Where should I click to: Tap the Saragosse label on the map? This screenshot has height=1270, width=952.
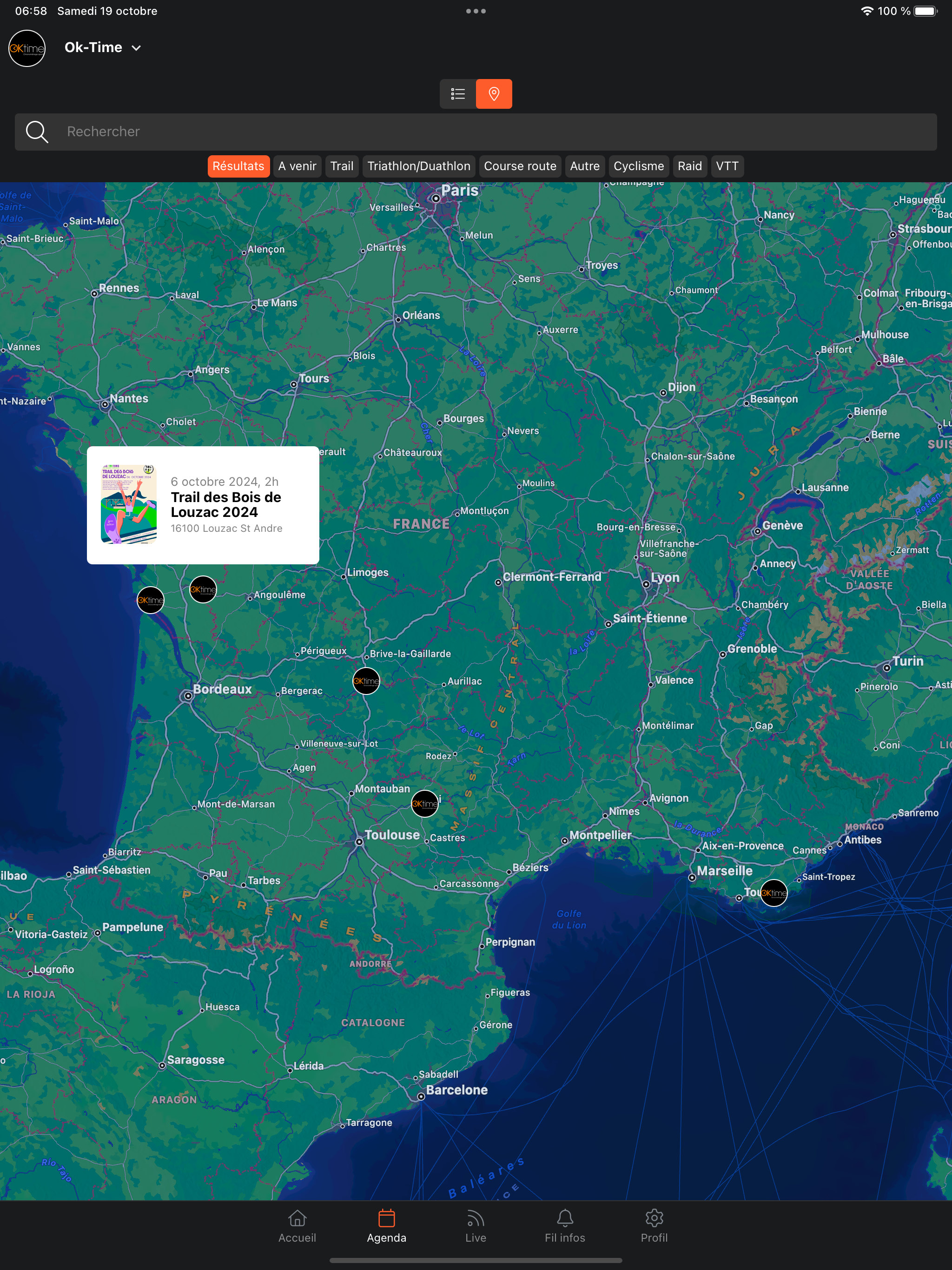point(196,1060)
